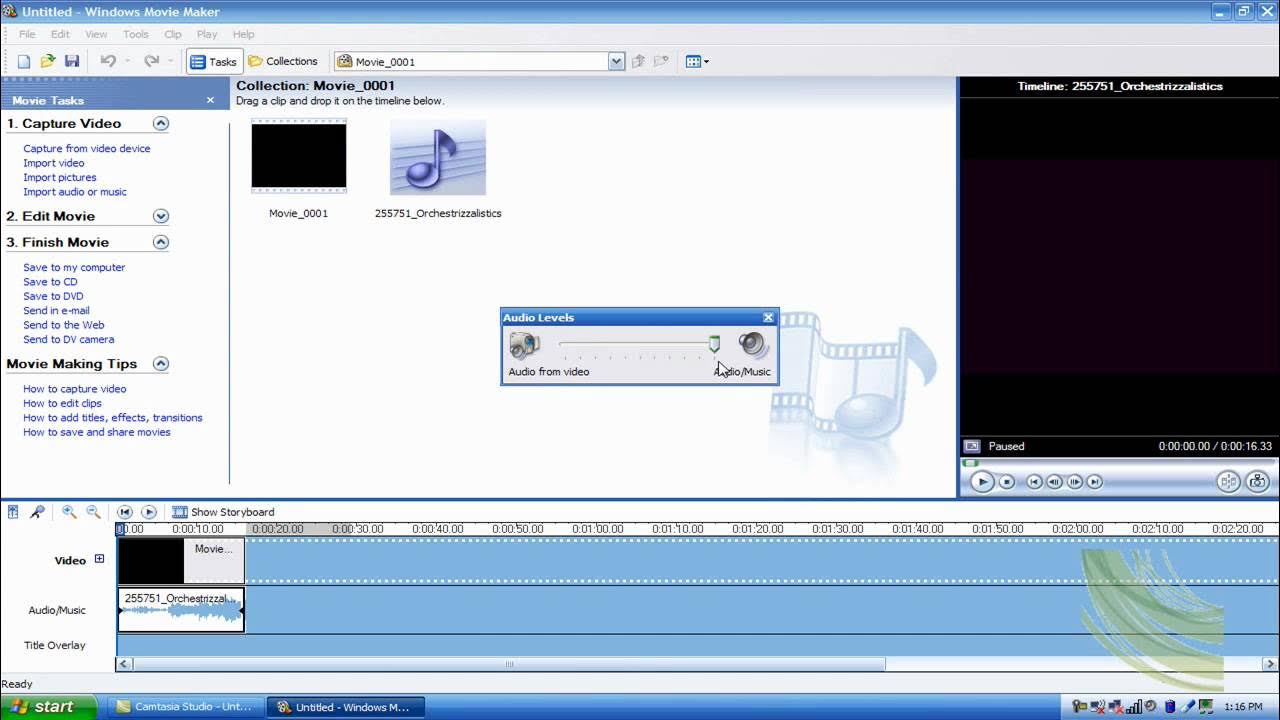
Task: Click the Audio Levels slider handle
Action: coord(714,344)
